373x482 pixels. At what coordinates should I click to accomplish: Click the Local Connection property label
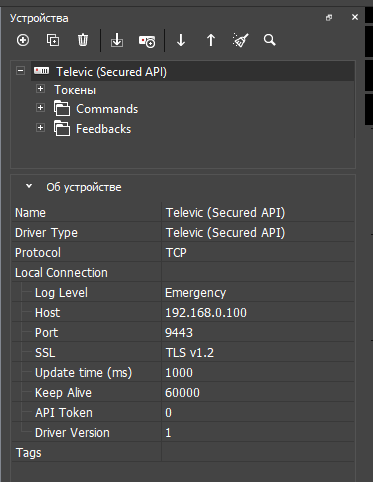(x=61, y=273)
